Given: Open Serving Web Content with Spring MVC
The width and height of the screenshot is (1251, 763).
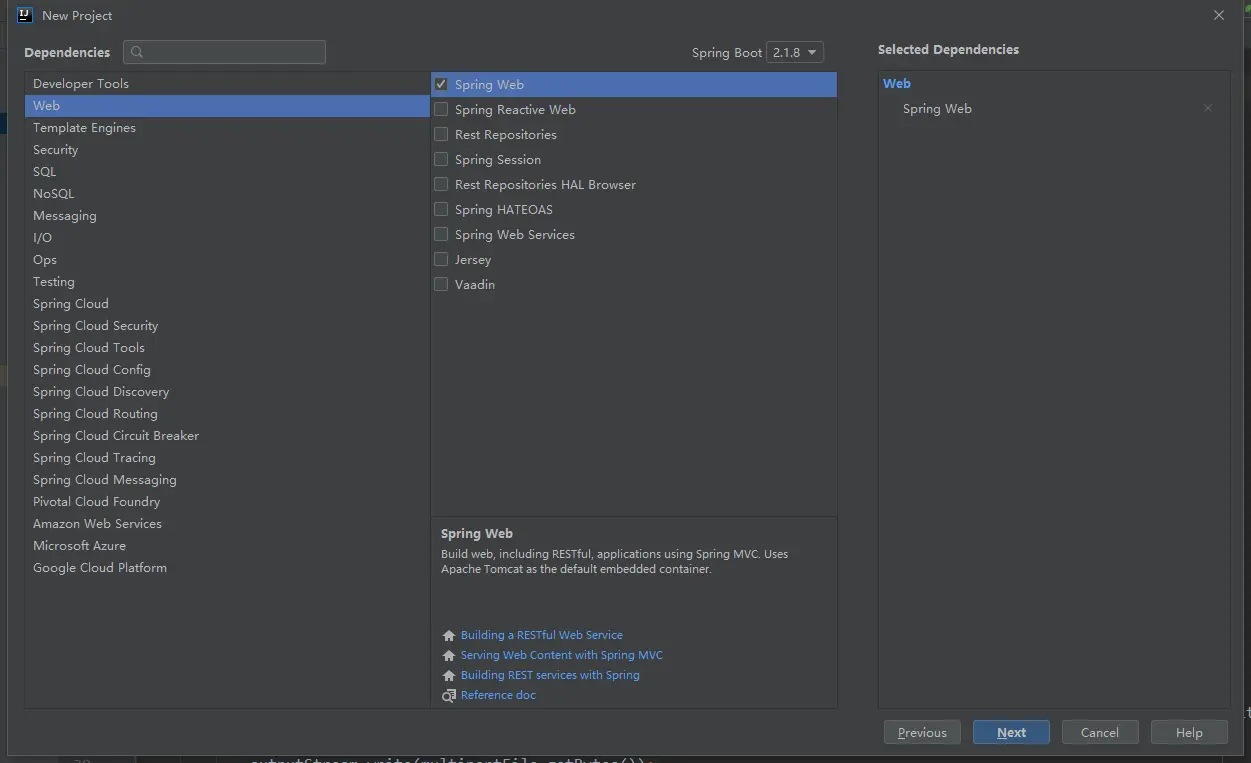Looking at the screenshot, I should point(562,655).
